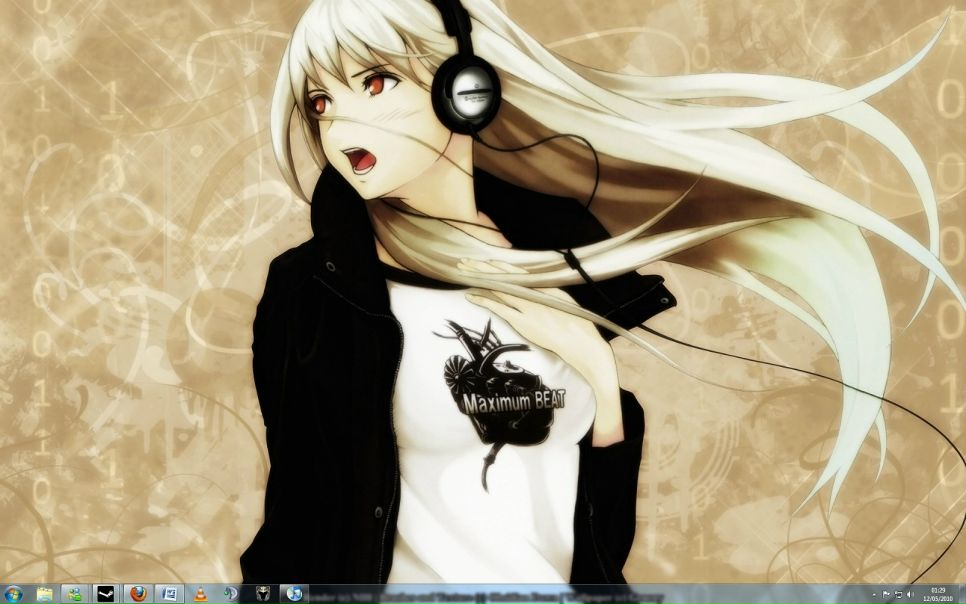Open Microsoft Word from the taskbar
966x604 pixels.
[168, 594]
